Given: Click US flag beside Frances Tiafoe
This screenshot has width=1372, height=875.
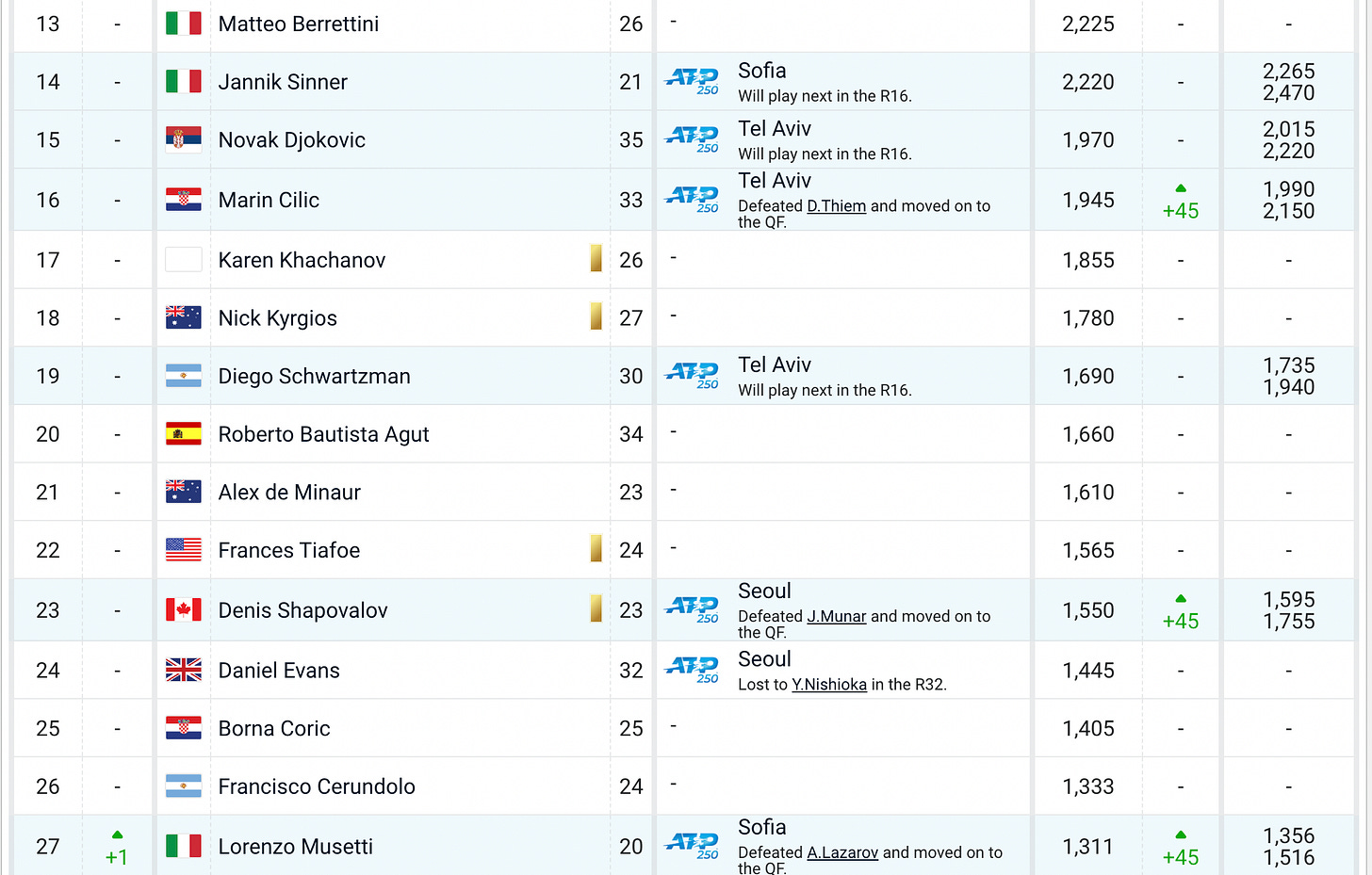Looking at the screenshot, I should point(183,550).
